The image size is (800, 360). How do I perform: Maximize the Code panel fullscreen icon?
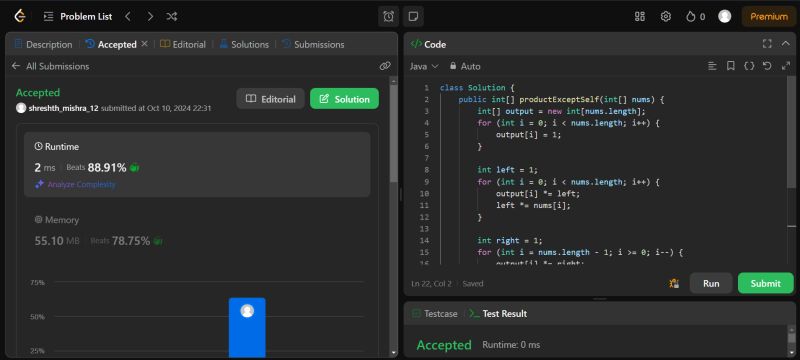[767, 44]
